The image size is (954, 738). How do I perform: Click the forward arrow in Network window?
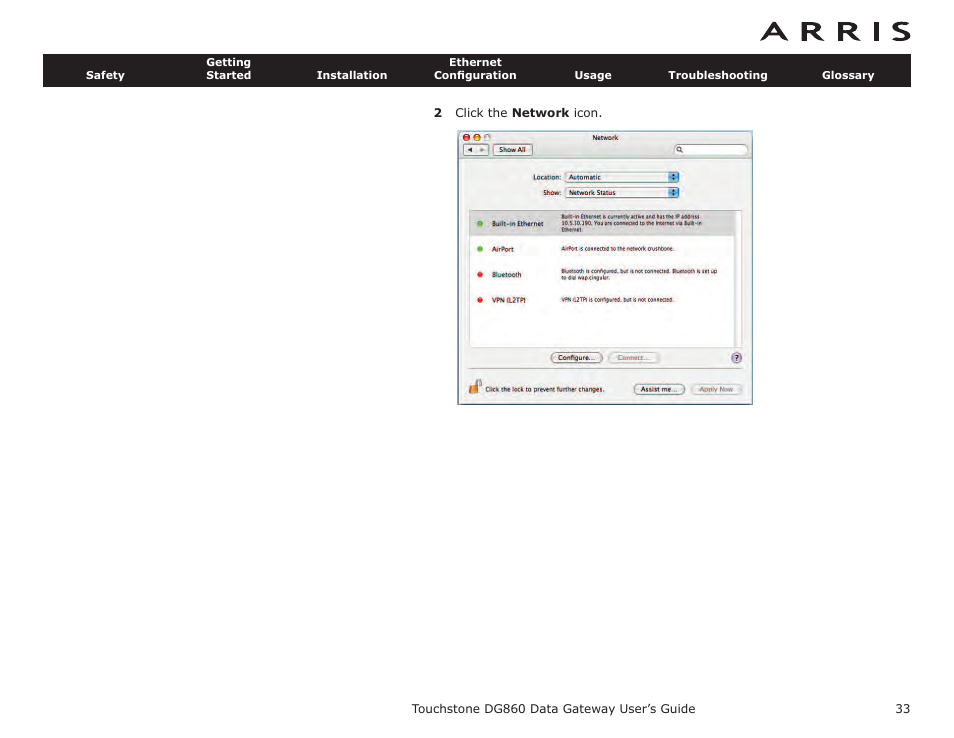click(482, 150)
